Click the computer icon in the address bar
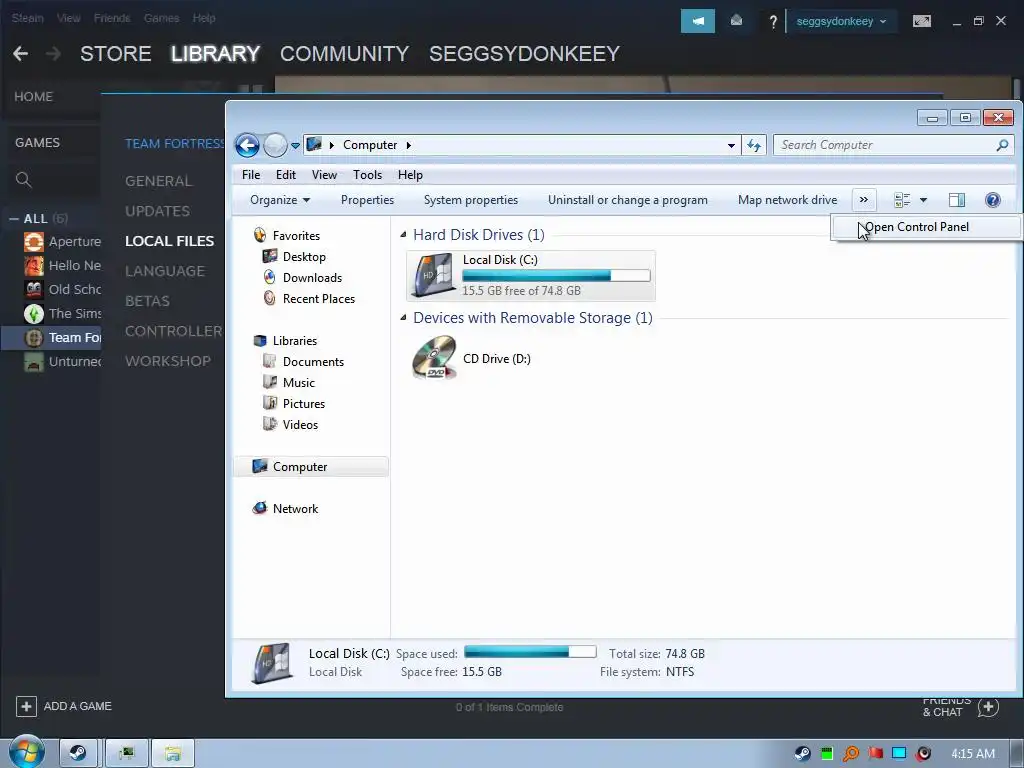This screenshot has width=1024, height=768. point(314,144)
